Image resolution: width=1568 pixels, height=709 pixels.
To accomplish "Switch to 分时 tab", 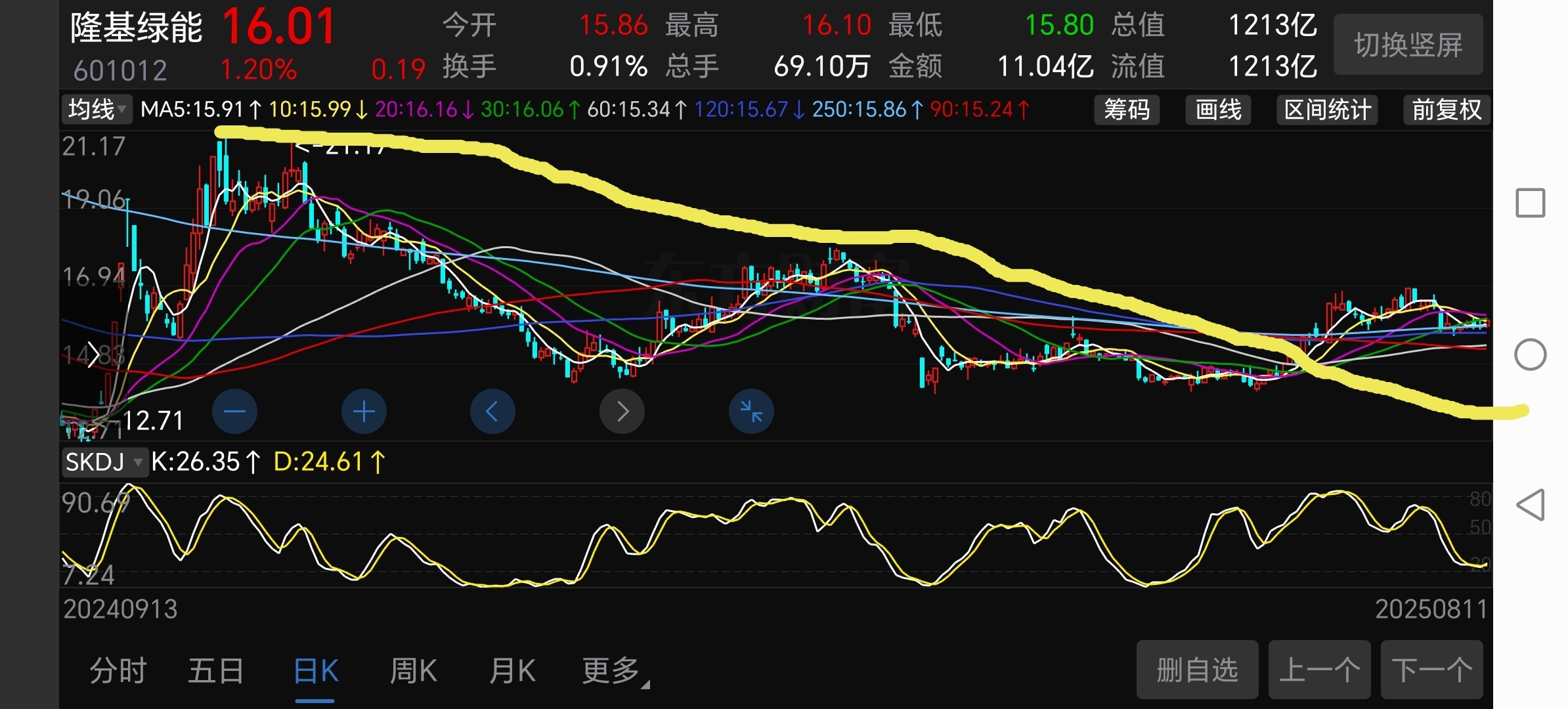I will [118, 671].
